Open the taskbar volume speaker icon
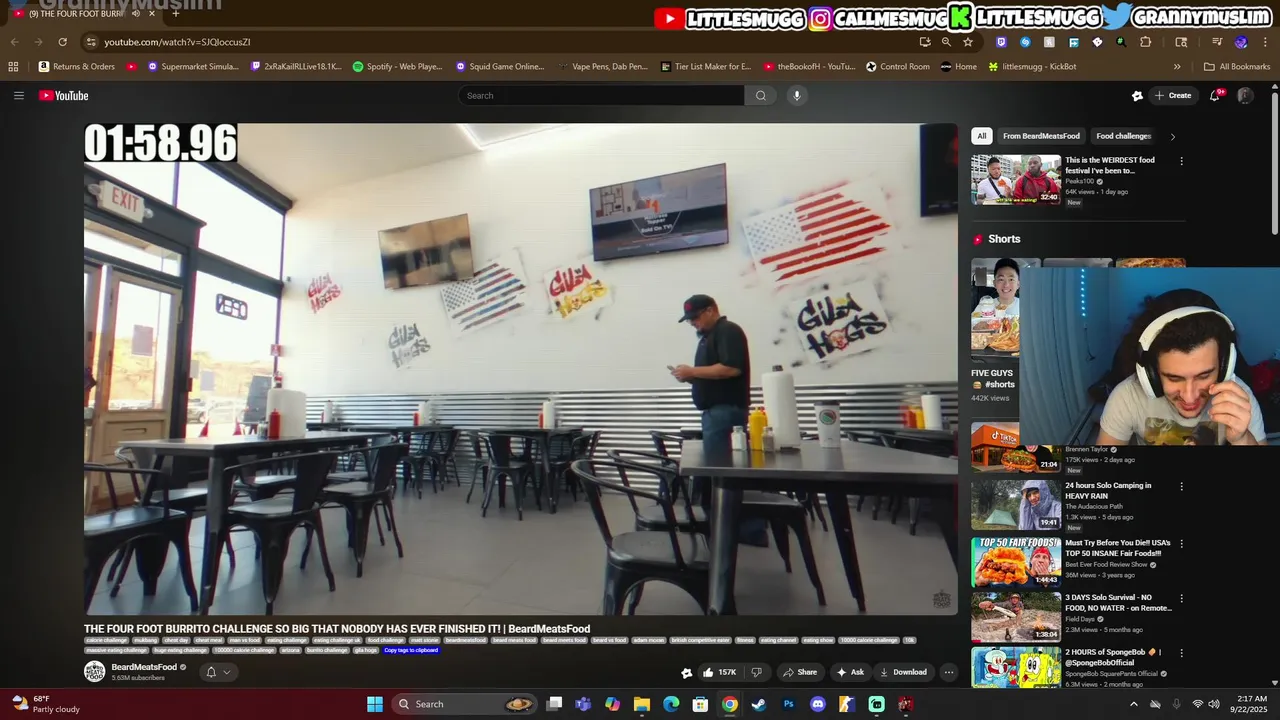 (x=1214, y=704)
